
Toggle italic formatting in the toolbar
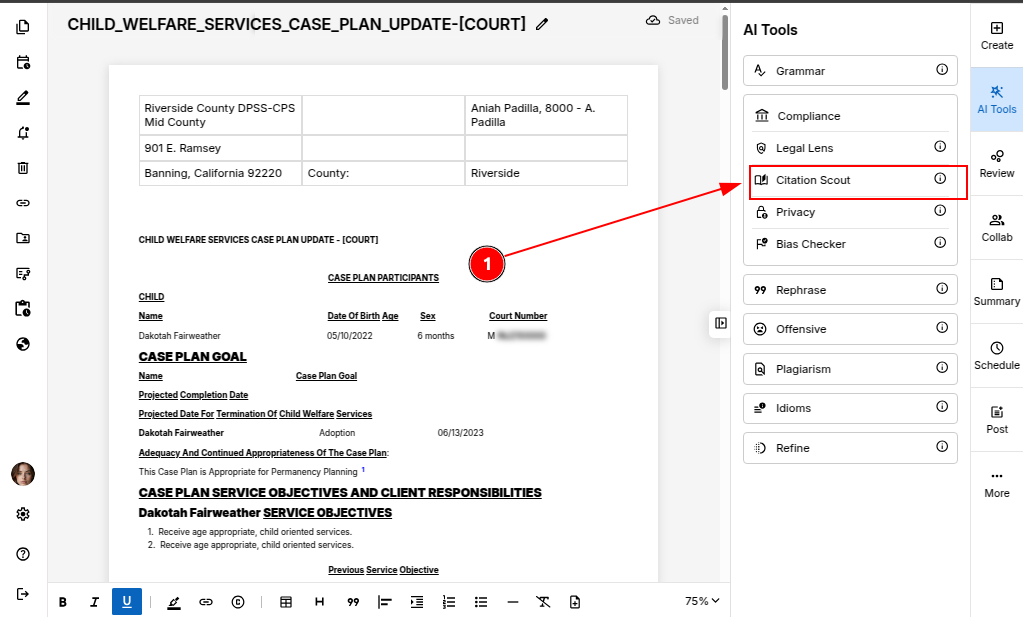(94, 602)
